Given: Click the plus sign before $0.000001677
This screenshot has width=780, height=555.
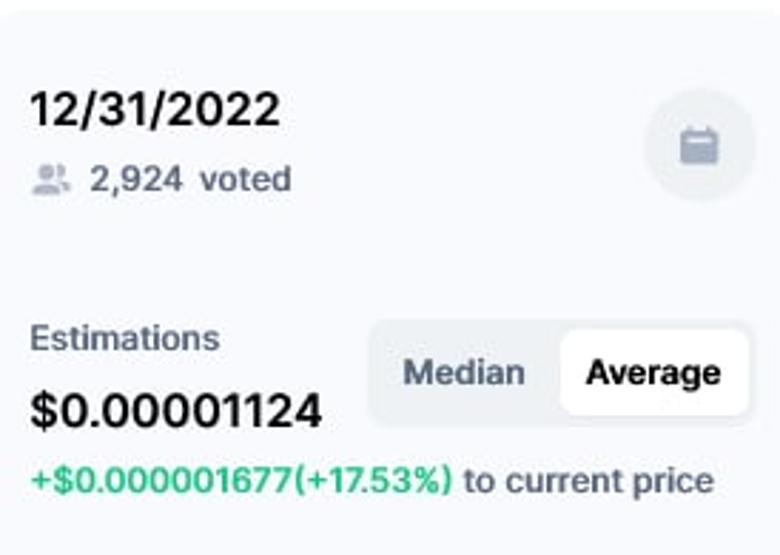Looking at the screenshot, I should [38, 481].
